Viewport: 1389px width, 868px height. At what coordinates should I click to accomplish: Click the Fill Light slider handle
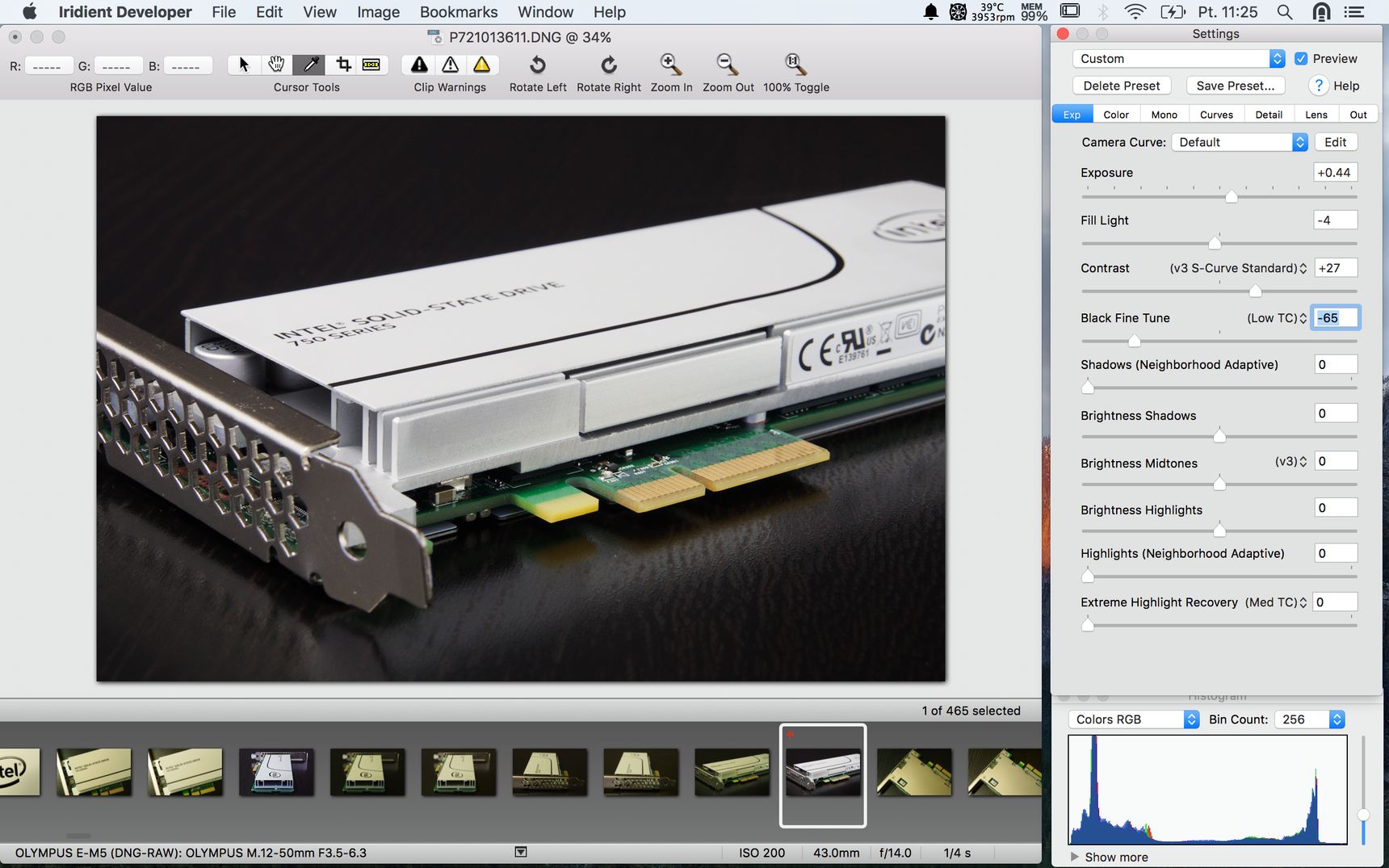[x=1215, y=242]
